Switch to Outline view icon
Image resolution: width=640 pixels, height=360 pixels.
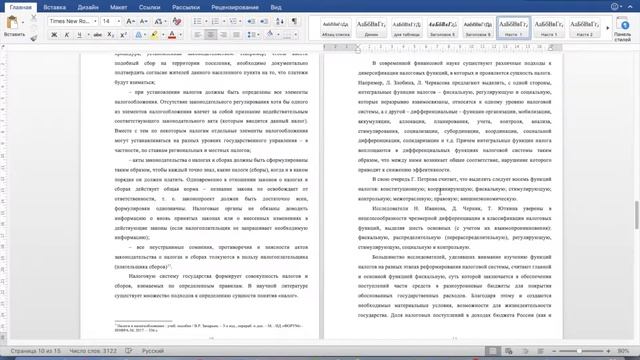525,351
